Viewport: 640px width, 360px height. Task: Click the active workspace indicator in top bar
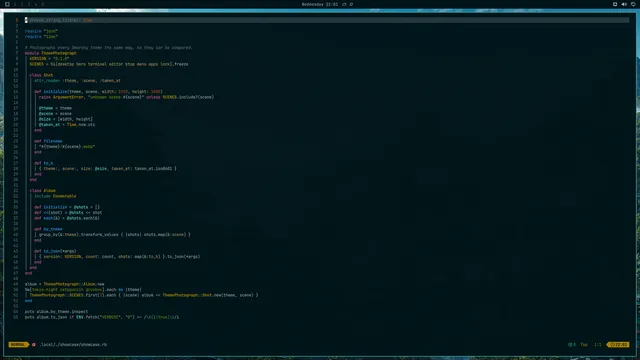7,4
